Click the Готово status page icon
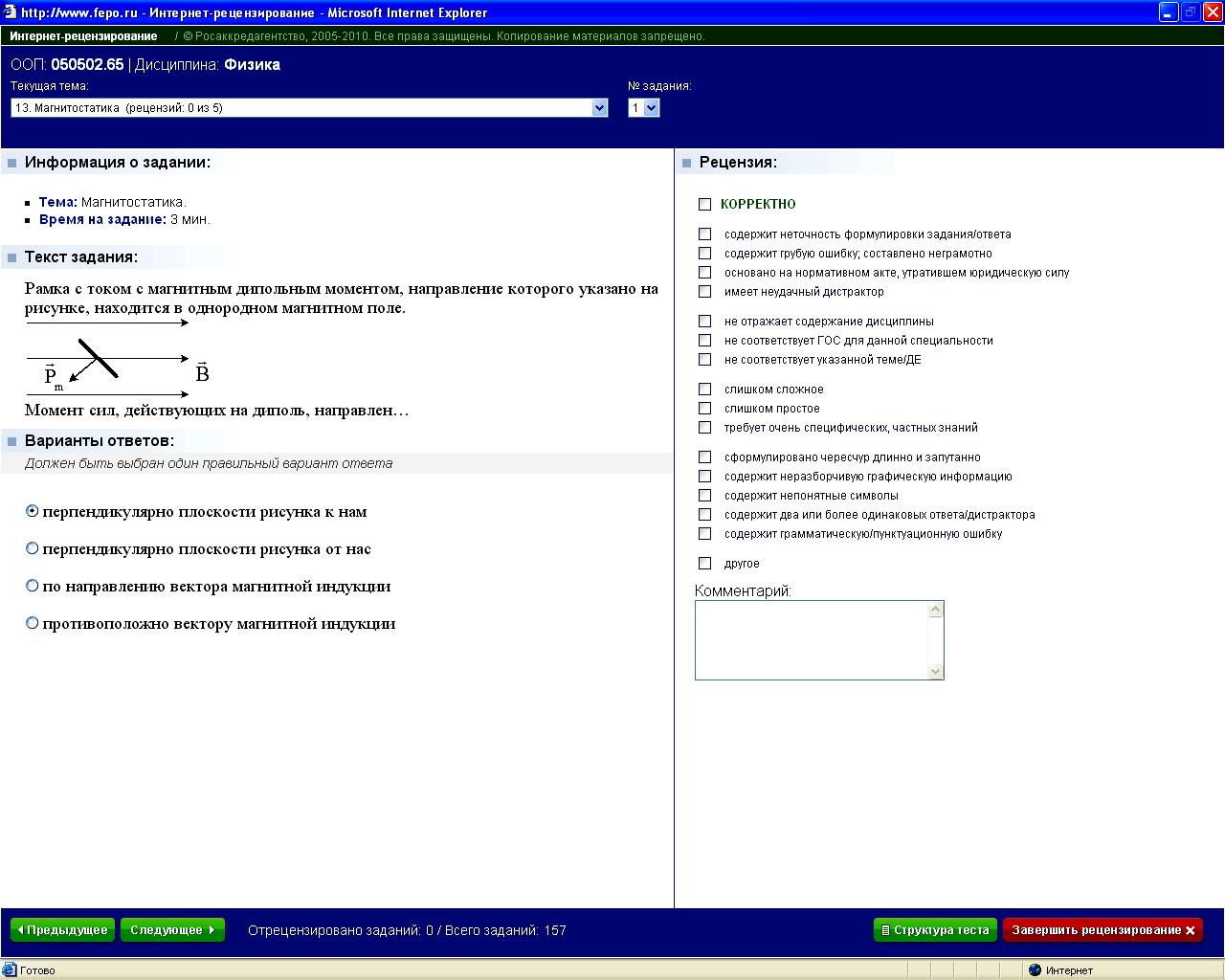This screenshot has width=1225, height=980. tap(10, 970)
